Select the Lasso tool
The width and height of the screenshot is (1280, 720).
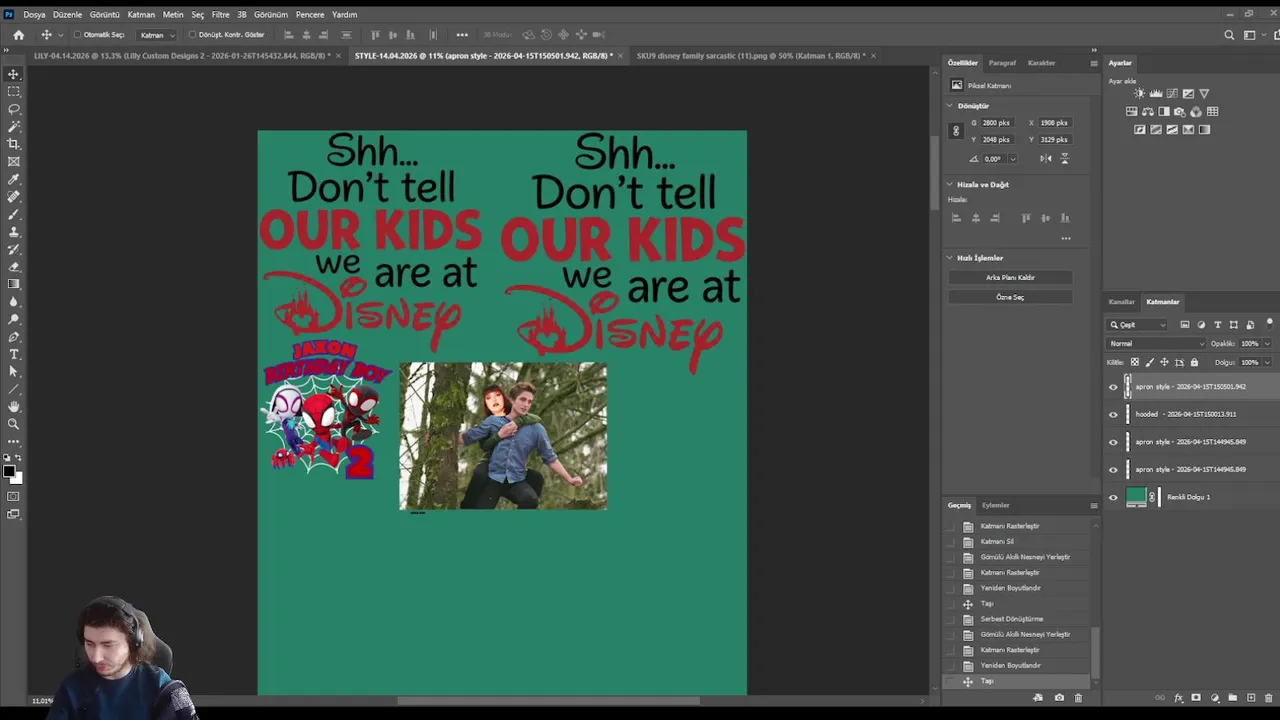tap(14, 109)
